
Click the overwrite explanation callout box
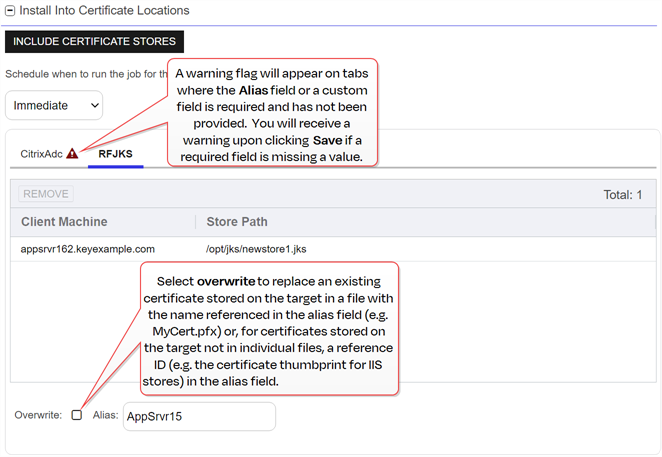[x=268, y=328]
